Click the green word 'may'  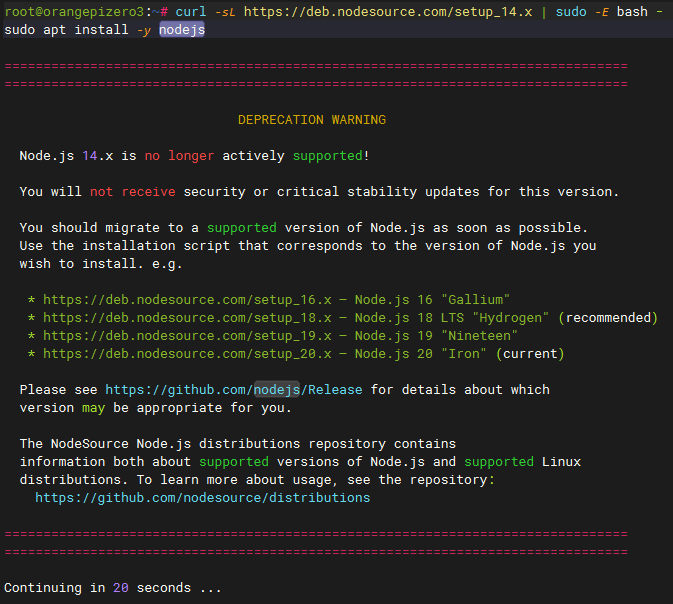tap(94, 408)
